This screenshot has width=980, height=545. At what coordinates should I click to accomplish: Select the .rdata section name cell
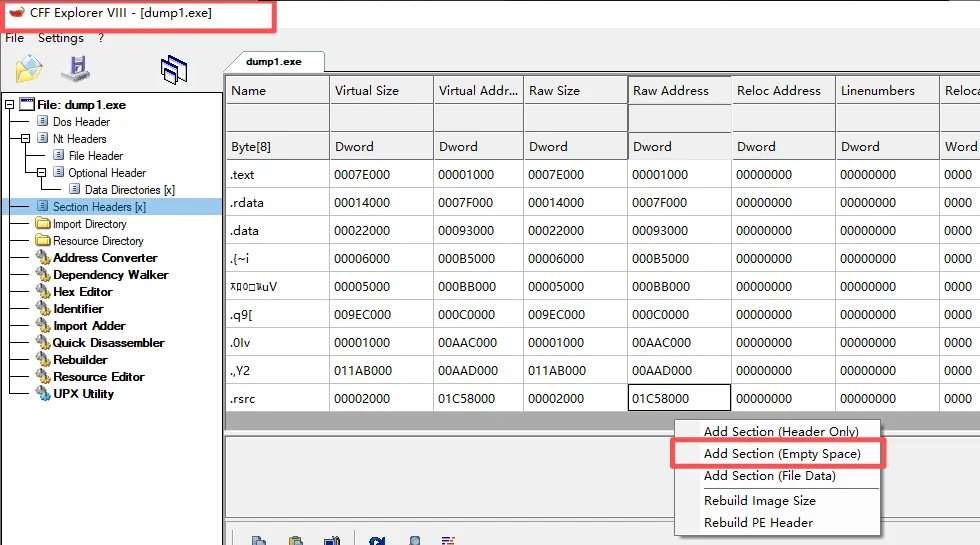click(x=277, y=202)
